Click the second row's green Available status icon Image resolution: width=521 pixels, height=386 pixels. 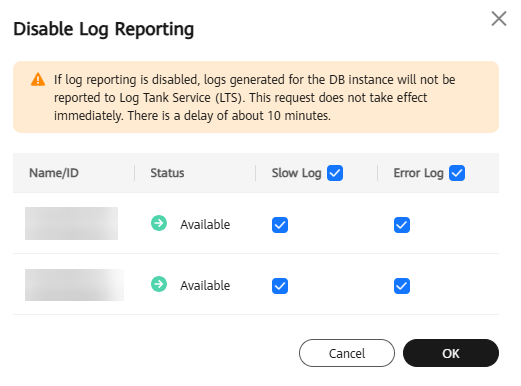(x=159, y=284)
